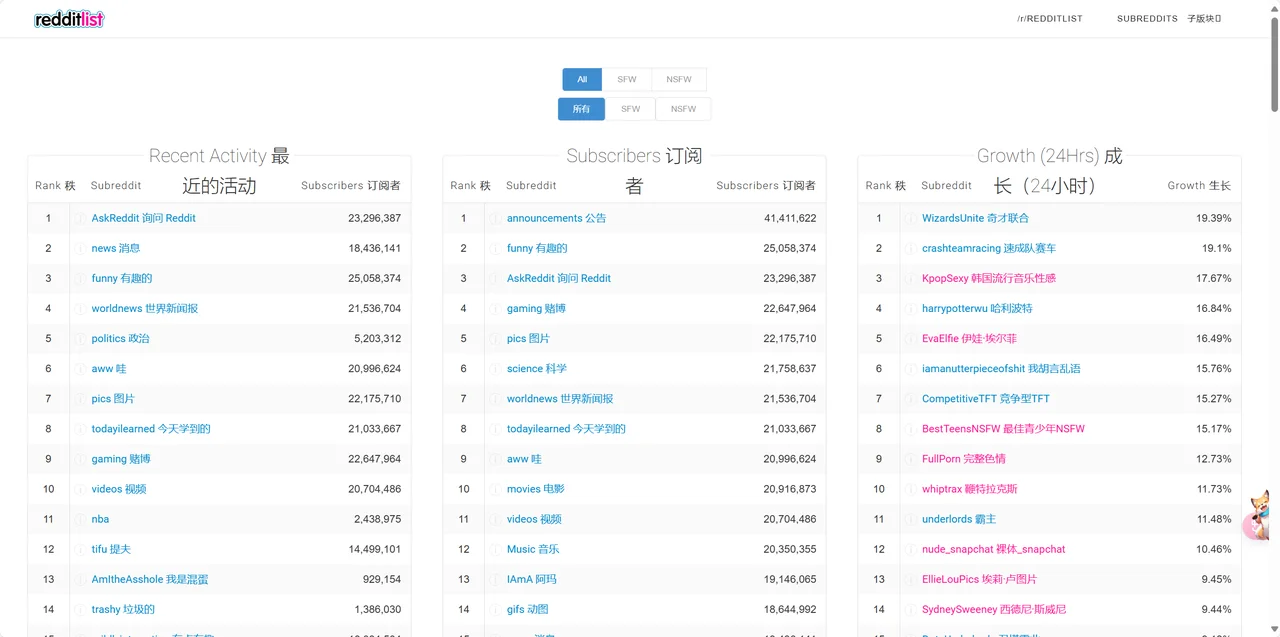Open info icon beside whiptrax
This screenshot has height=637, width=1280.
(910, 489)
